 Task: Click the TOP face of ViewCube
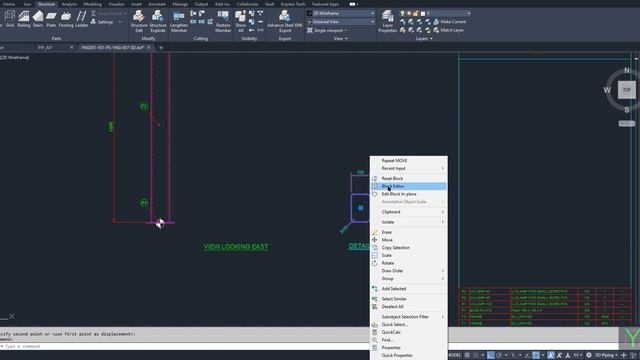pos(627,90)
